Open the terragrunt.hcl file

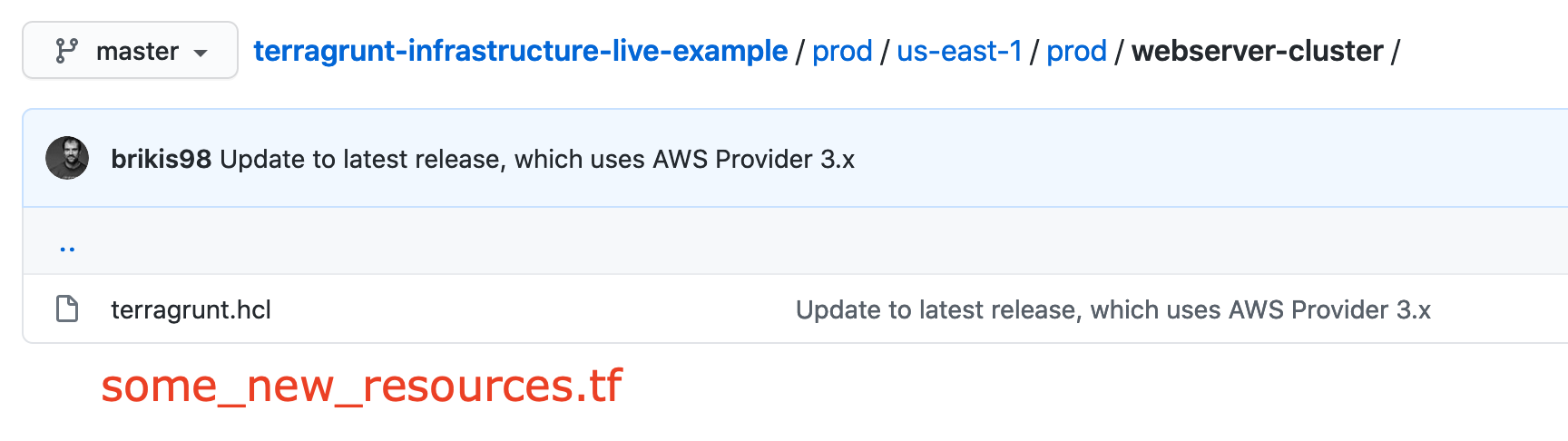click(191, 309)
